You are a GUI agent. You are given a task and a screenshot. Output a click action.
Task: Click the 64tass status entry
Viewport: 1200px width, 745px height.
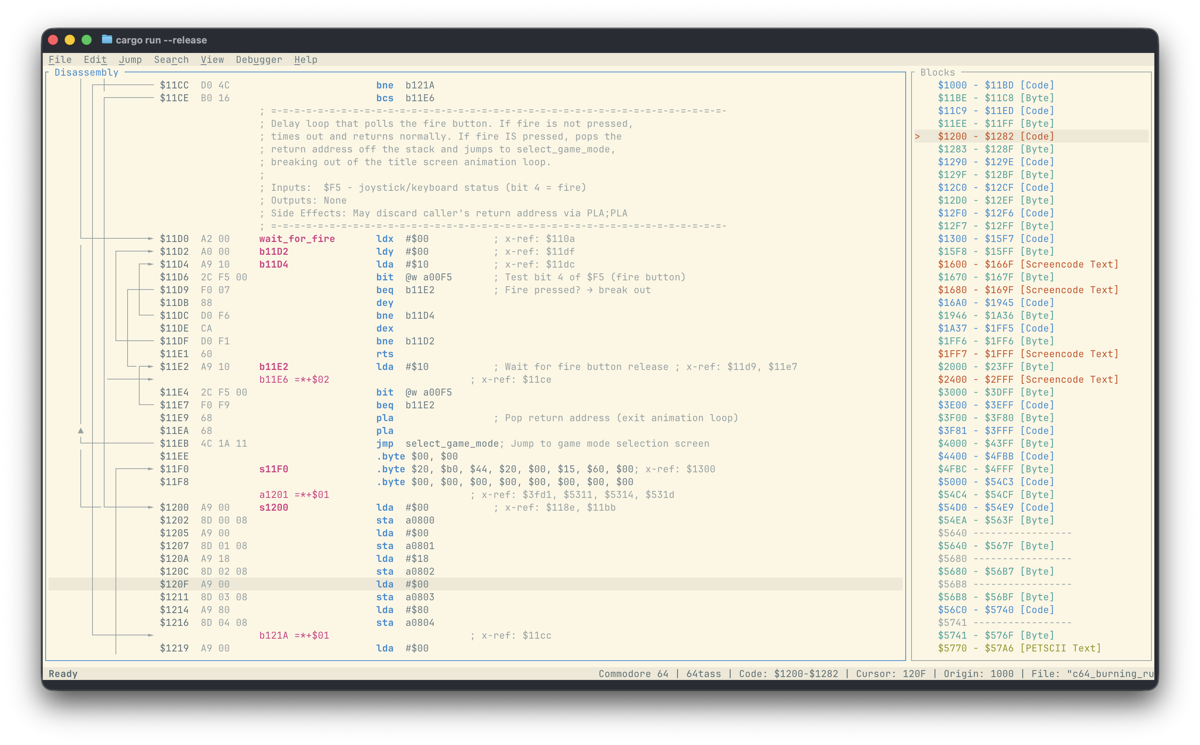[x=704, y=674]
